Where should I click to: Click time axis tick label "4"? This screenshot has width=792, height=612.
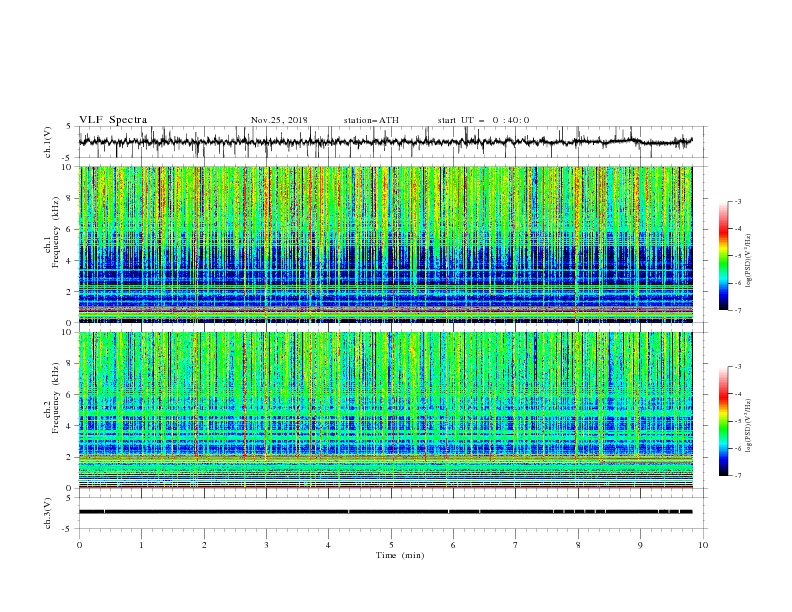pyautogui.click(x=328, y=545)
